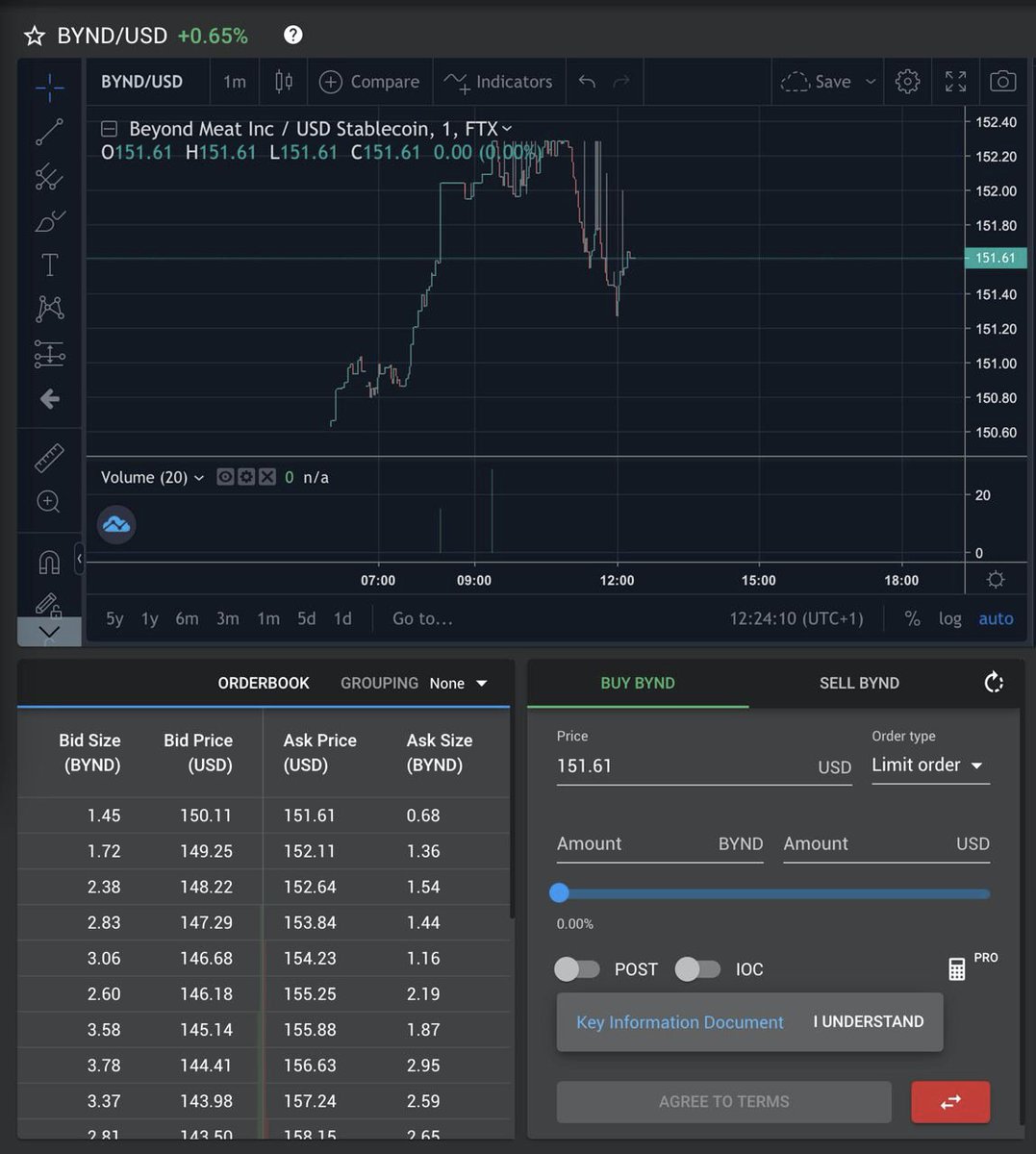The image size is (1036, 1154).
Task: Select the ruler measure tool
Action: pos(49,458)
